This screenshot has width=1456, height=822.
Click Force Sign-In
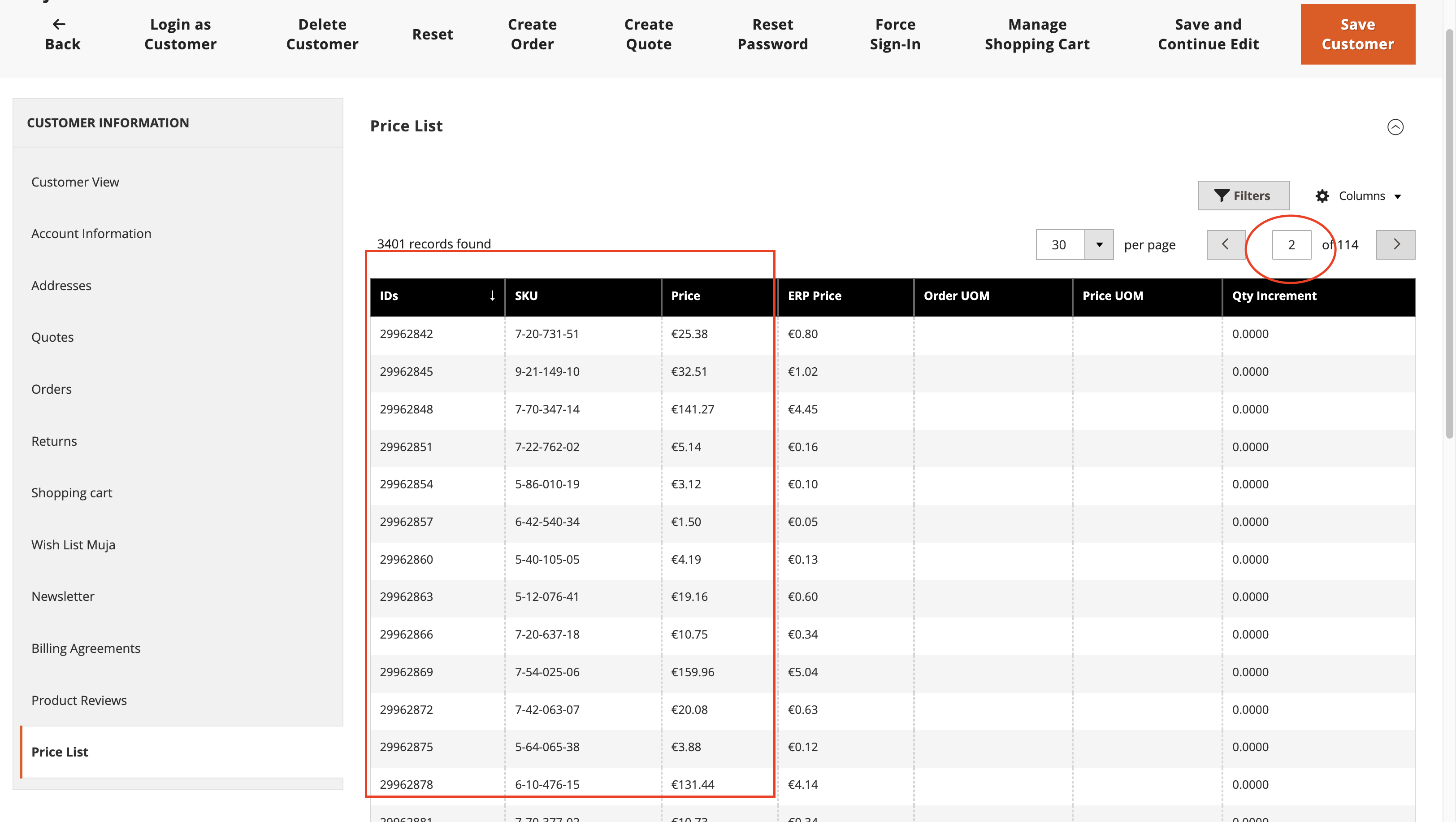[895, 34]
